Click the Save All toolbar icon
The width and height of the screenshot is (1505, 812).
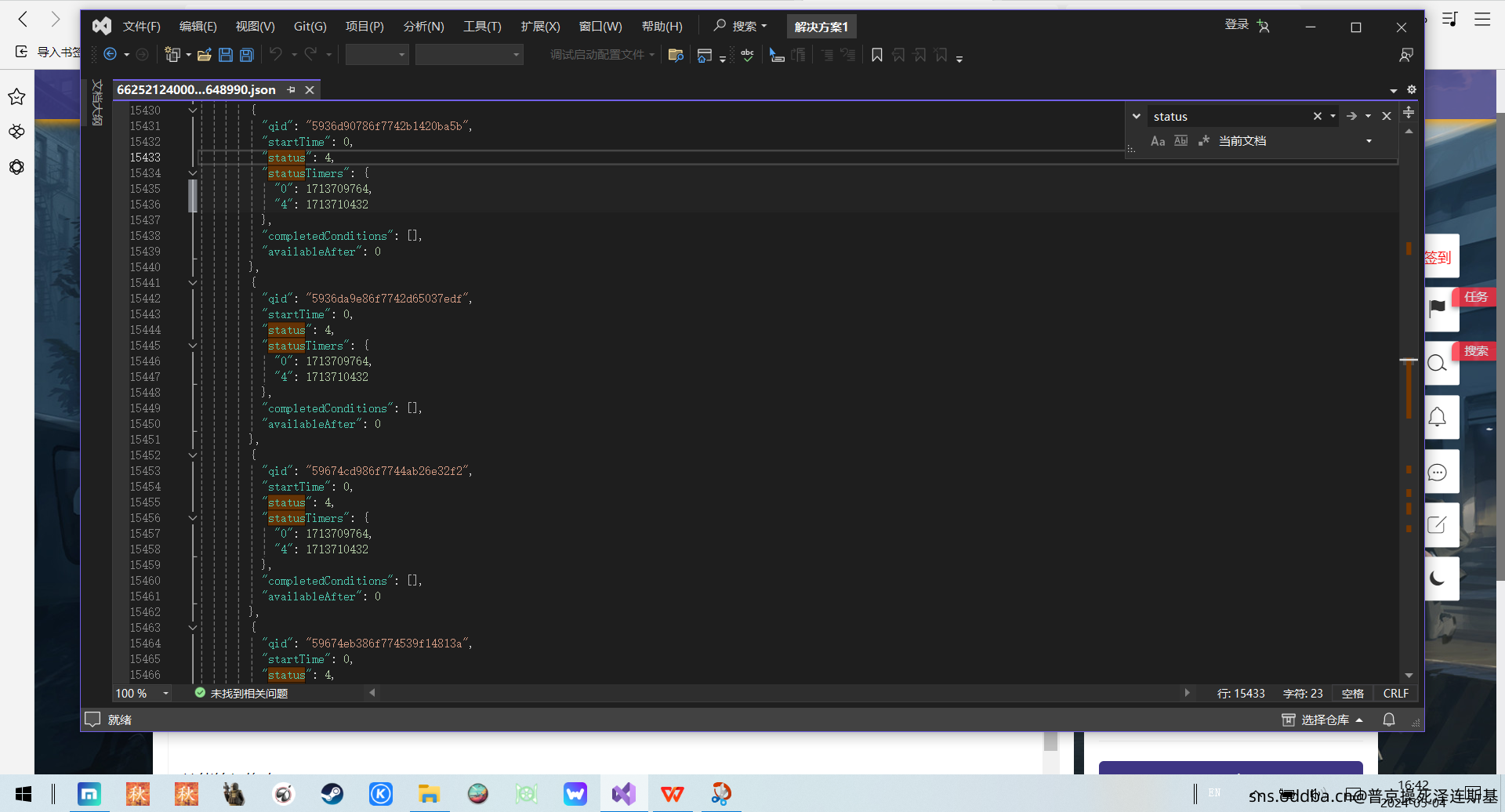click(247, 55)
